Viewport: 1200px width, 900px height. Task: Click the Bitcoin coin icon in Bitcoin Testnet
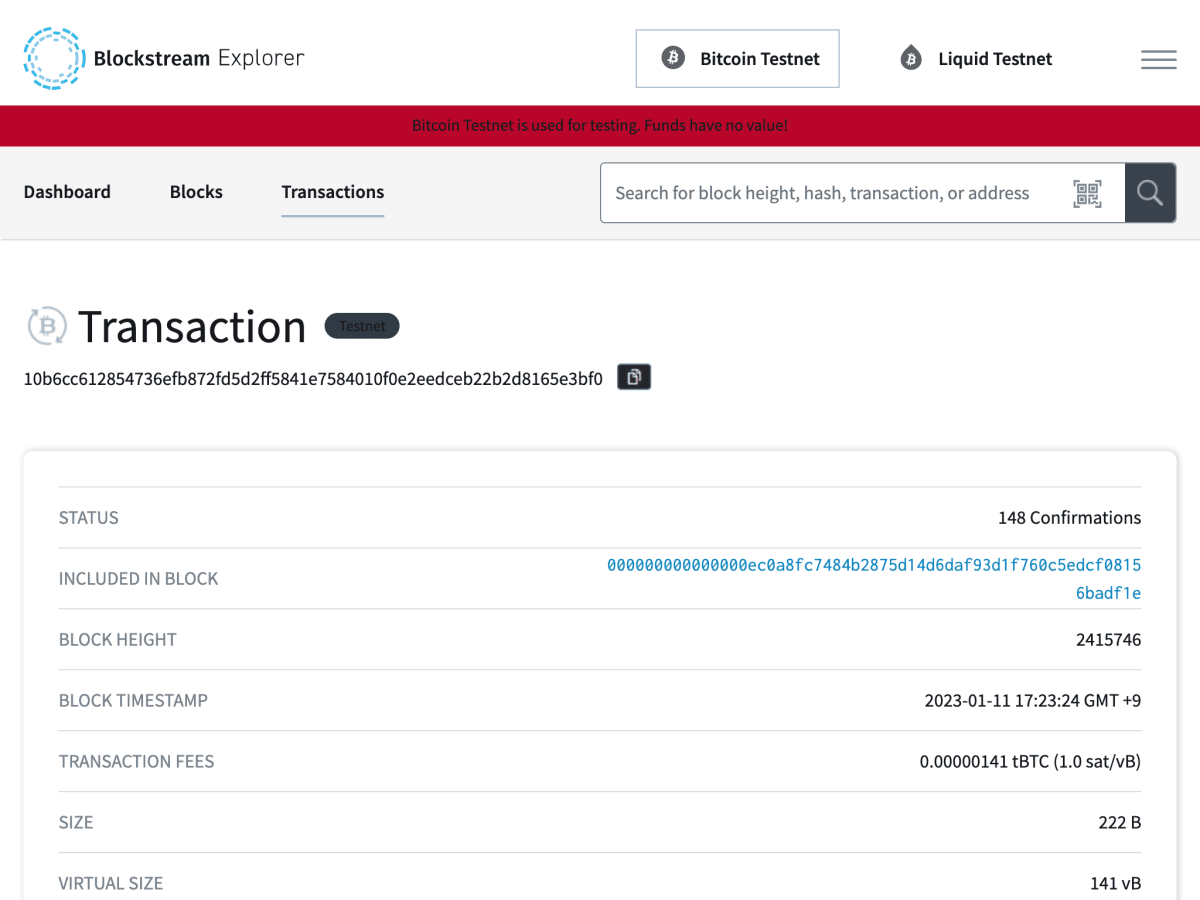673,58
